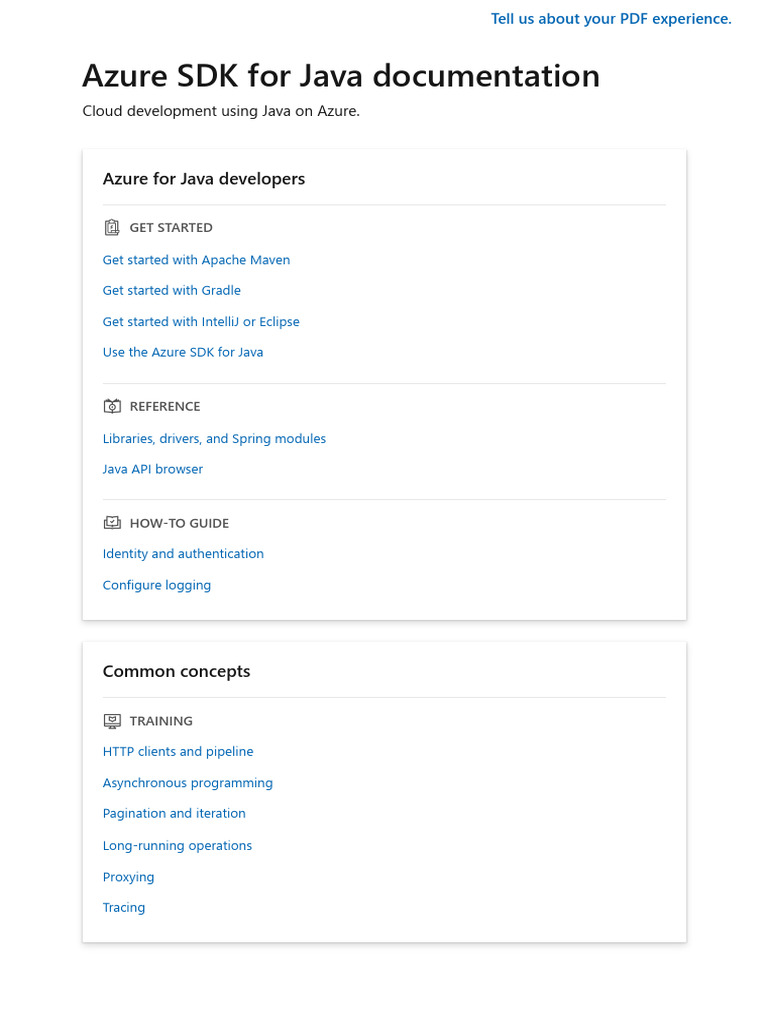Open Get started with Apache Maven
Image resolution: width=768 pixels, height=1024 pixels.
point(196,260)
